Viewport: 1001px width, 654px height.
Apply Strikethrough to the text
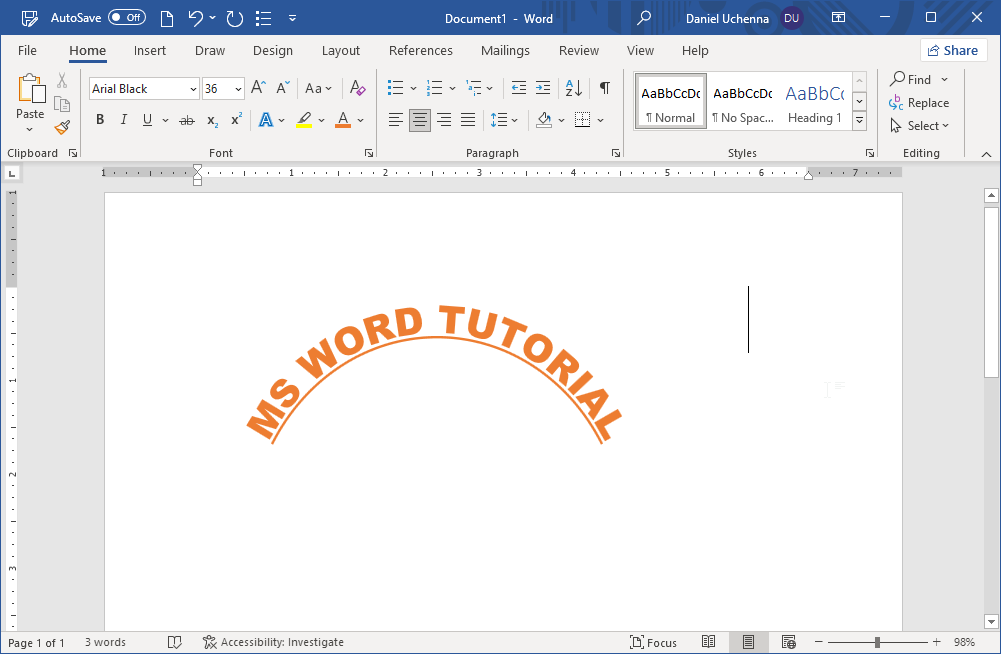186,119
